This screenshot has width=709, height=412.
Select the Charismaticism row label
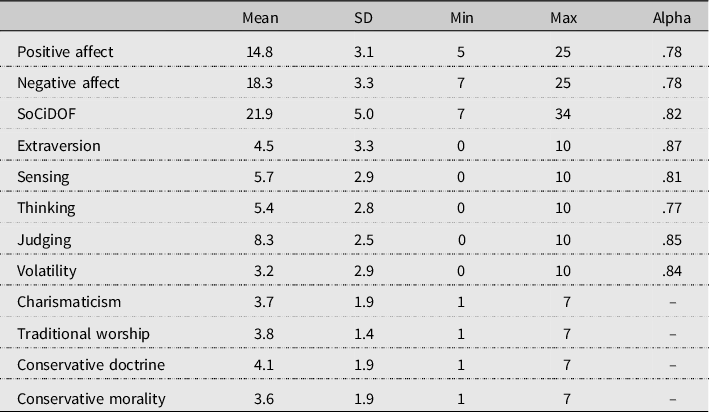pyautogui.click(x=69, y=302)
